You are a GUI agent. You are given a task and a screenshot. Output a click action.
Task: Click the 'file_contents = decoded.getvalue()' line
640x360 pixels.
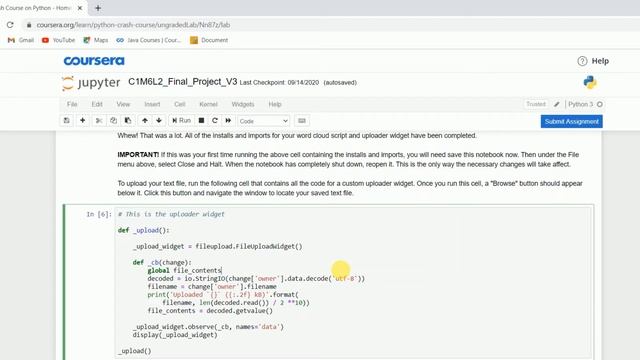pyautogui.click(x=210, y=311)
